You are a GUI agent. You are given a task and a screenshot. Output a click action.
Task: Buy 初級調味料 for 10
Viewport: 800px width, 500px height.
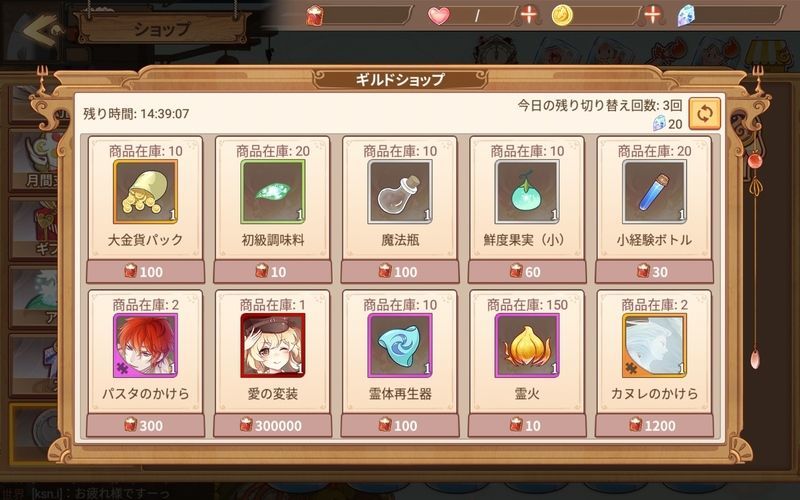click(x=272, y=272)
